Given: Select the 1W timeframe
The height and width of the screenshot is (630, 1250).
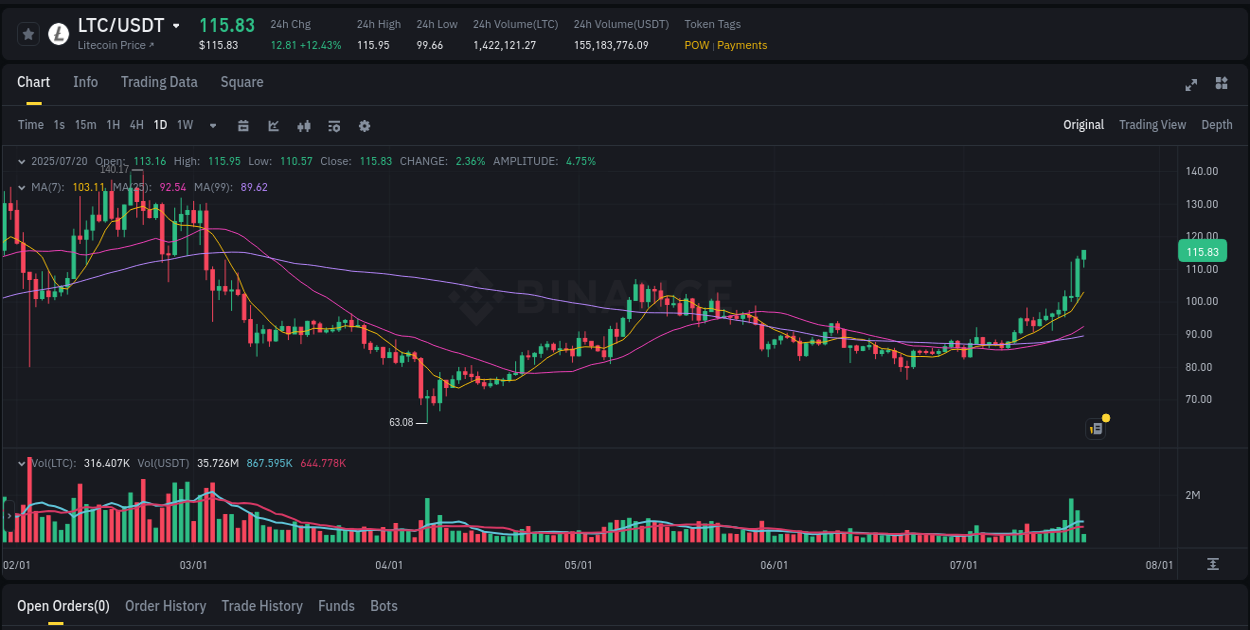Looking at the screenshot, I should [185, 125].
